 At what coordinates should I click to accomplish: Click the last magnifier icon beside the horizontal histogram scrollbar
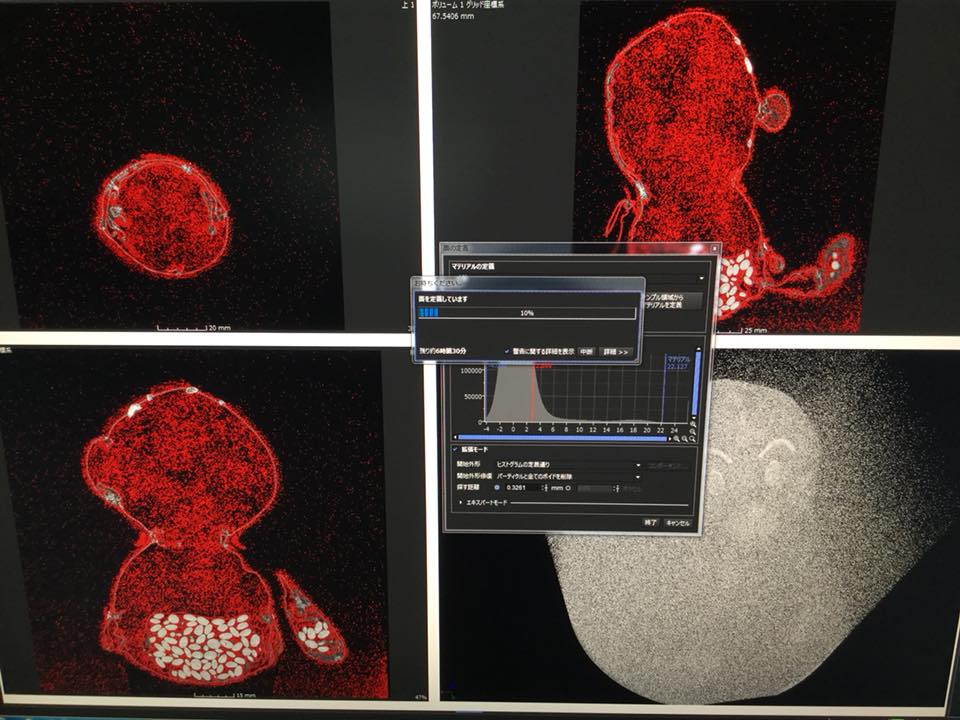point(693,438)
